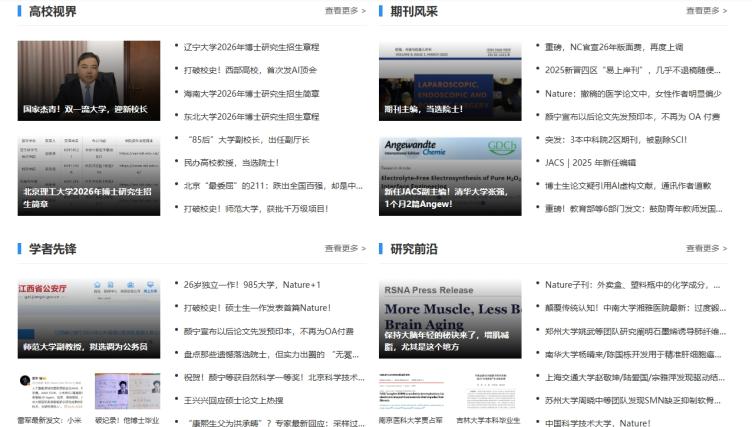Click the RSNA Press Release thumbnail
Image resolution: width=752 pixels, height=427 pixels.
pyautogui.click(x=449, y=318)
